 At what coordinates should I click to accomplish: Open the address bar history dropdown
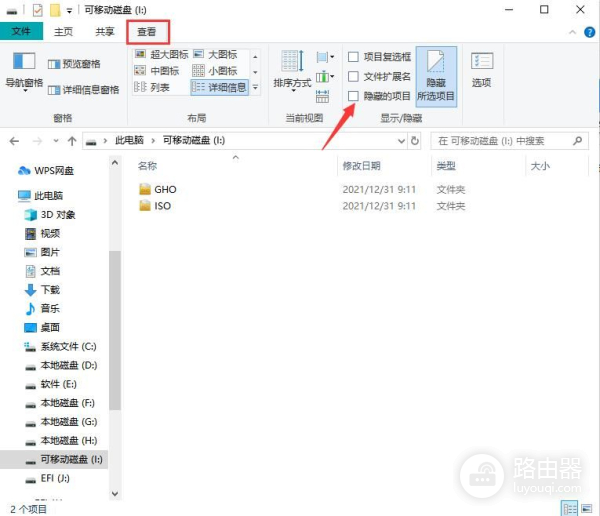[x=401, y=141]
